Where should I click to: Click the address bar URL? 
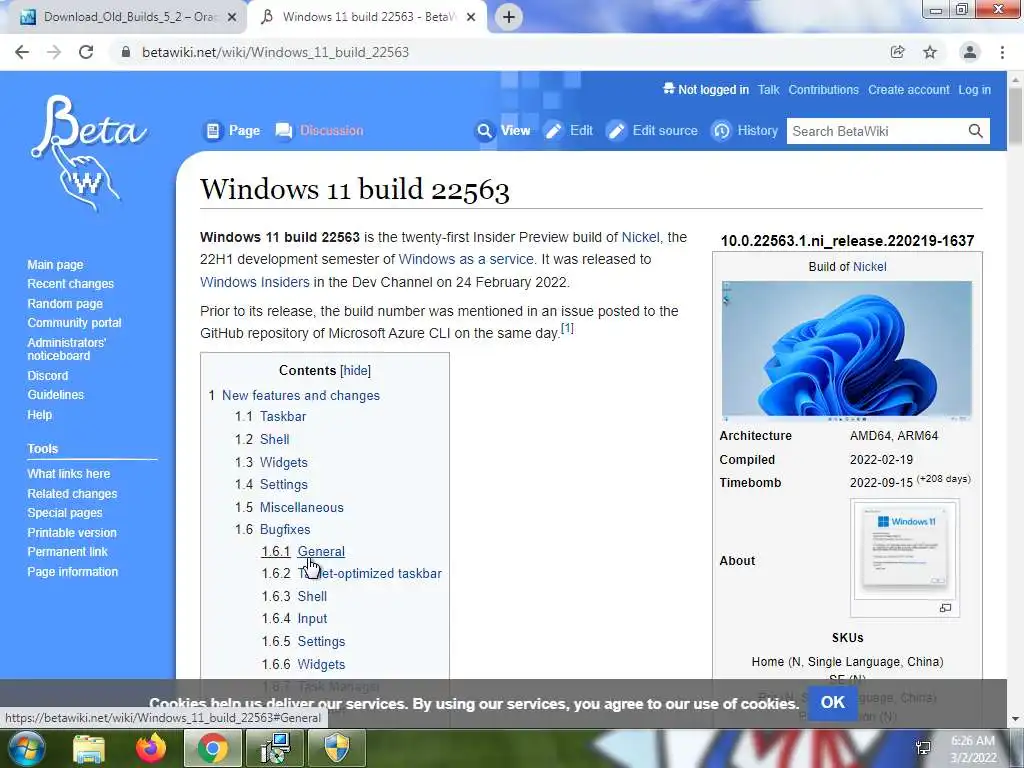click(x=275, y=52)
